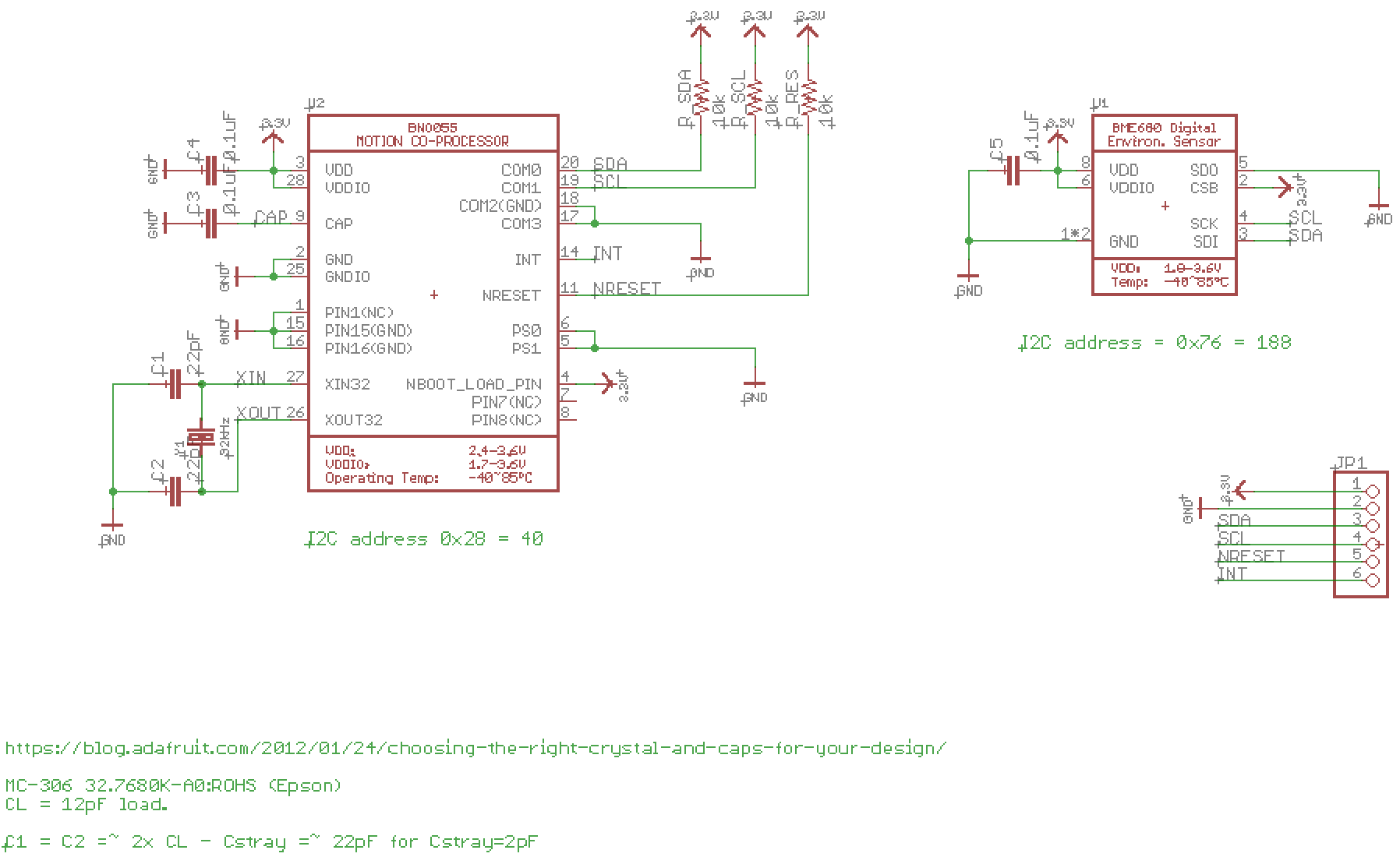Click capacitor C2 symbol below the crystal

coord(175,492)
